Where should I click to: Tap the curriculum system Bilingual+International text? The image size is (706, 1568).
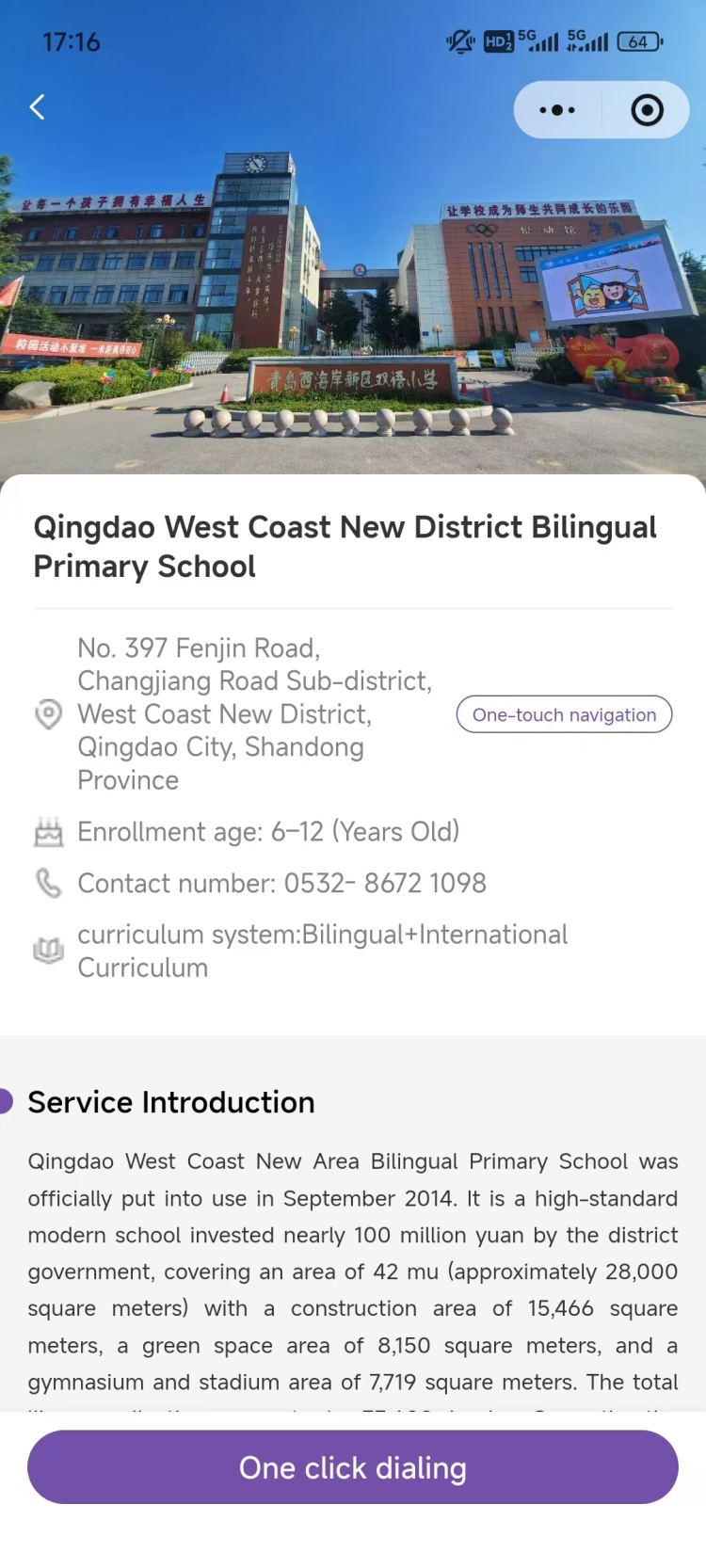[322, 951]
